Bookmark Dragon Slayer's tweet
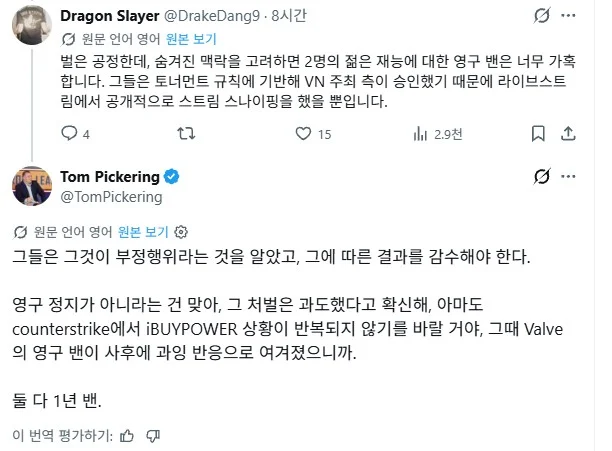The image size is (612, 451). pos(538,134)
